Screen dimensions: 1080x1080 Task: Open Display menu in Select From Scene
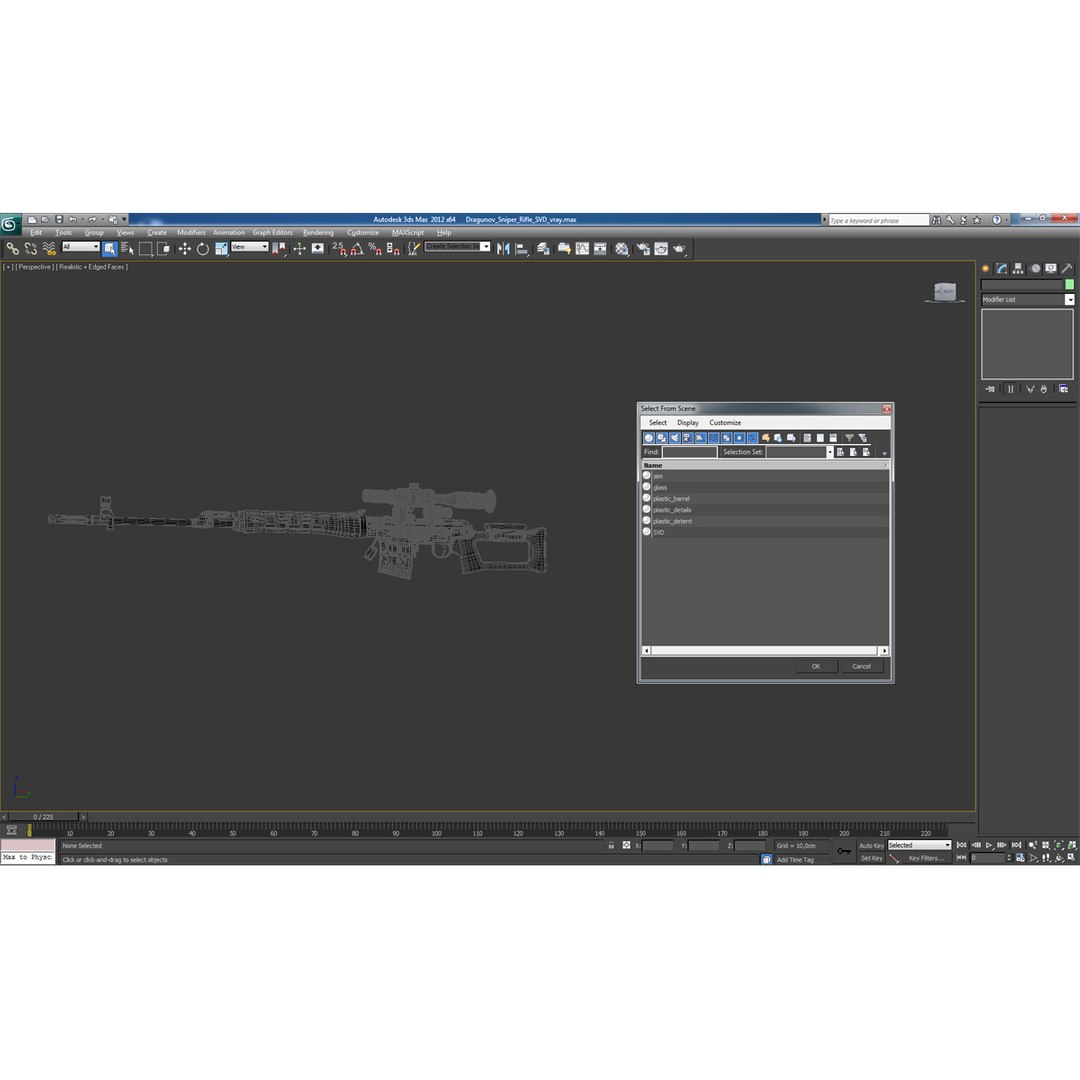(x=687, y=423)
